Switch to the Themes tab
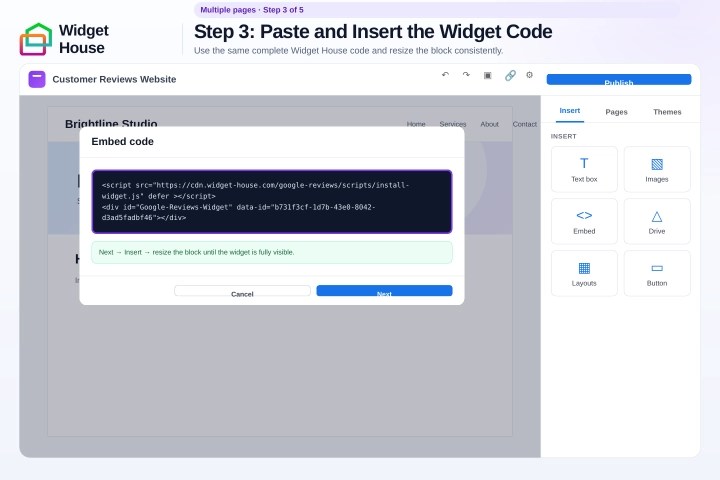720x480 pixels. coord(667,112)
